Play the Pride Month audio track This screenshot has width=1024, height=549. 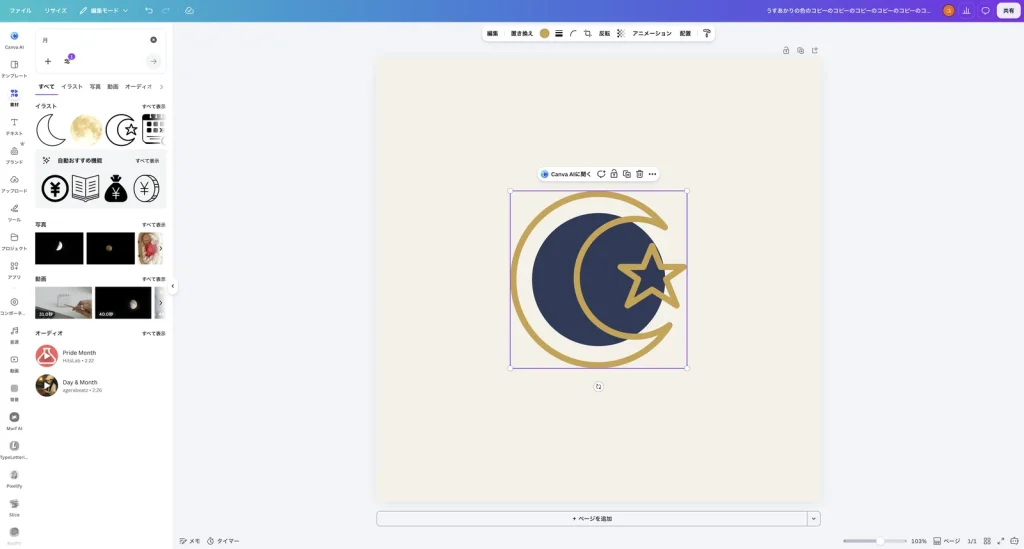(x=46, y=356)
